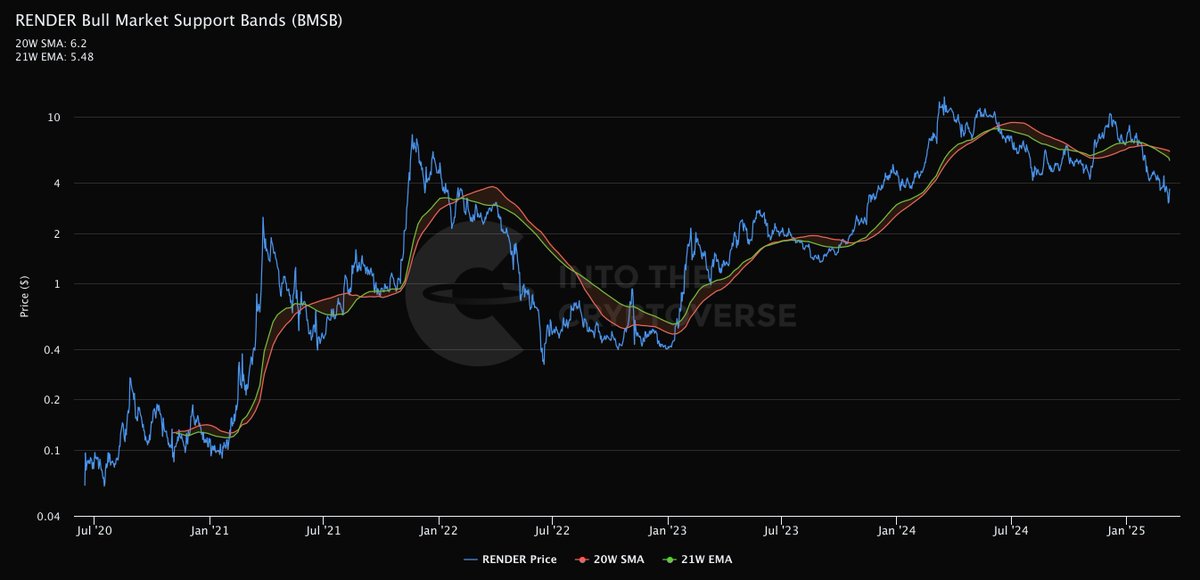Click the y-axis label 1
The height and width of the screenshot is (580, 1200).
coord(58,284)
